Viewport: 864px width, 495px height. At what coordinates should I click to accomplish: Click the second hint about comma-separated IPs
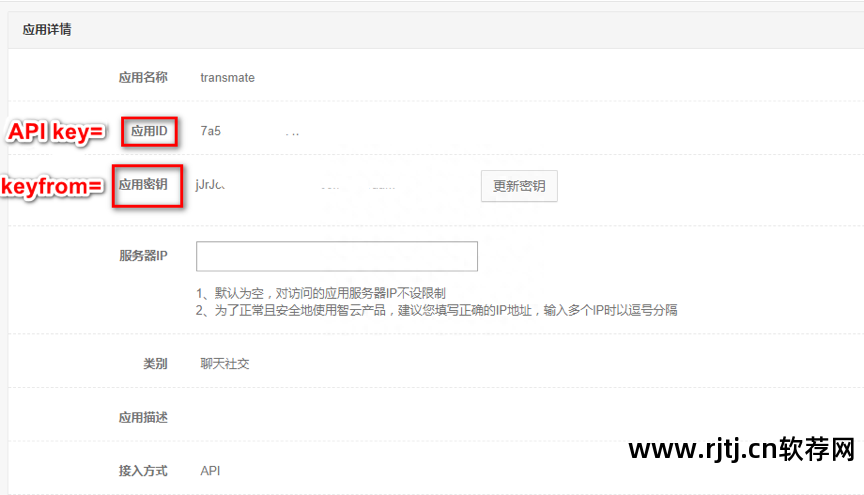[x=436, y=310]
